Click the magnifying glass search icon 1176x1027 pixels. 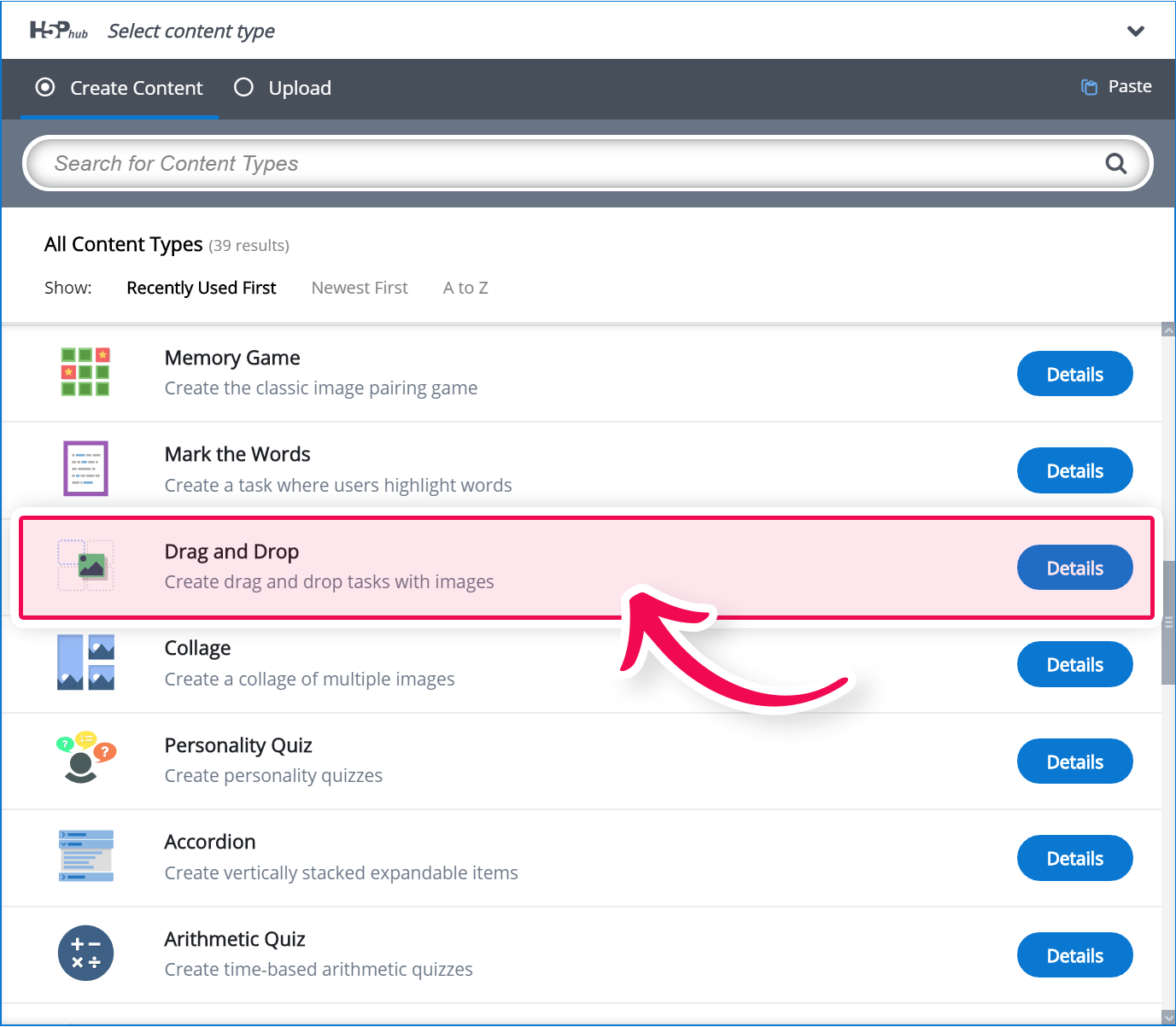pos(1116,163)
